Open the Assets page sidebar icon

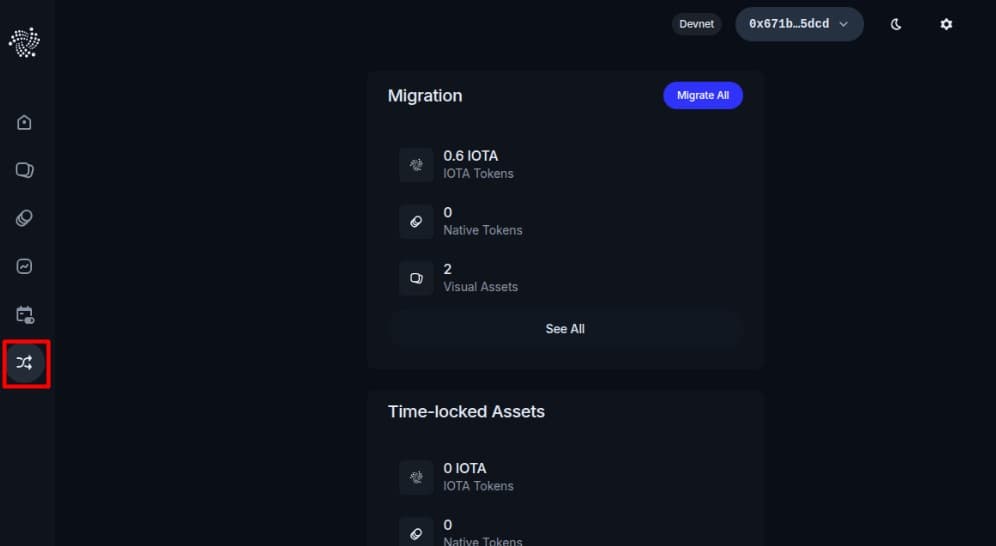25,170
